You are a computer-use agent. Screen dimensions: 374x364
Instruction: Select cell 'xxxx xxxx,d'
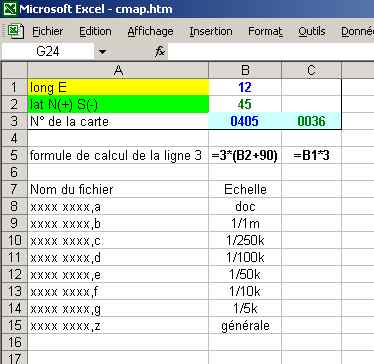[118, 257]
